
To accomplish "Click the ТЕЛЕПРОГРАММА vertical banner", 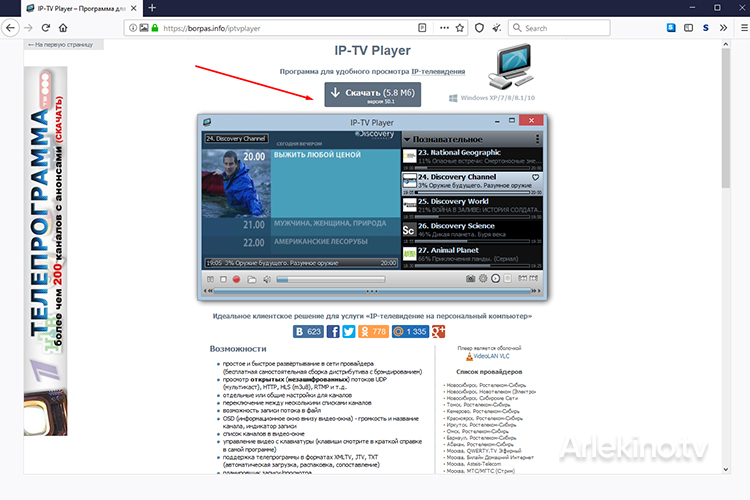I will 45,250.
